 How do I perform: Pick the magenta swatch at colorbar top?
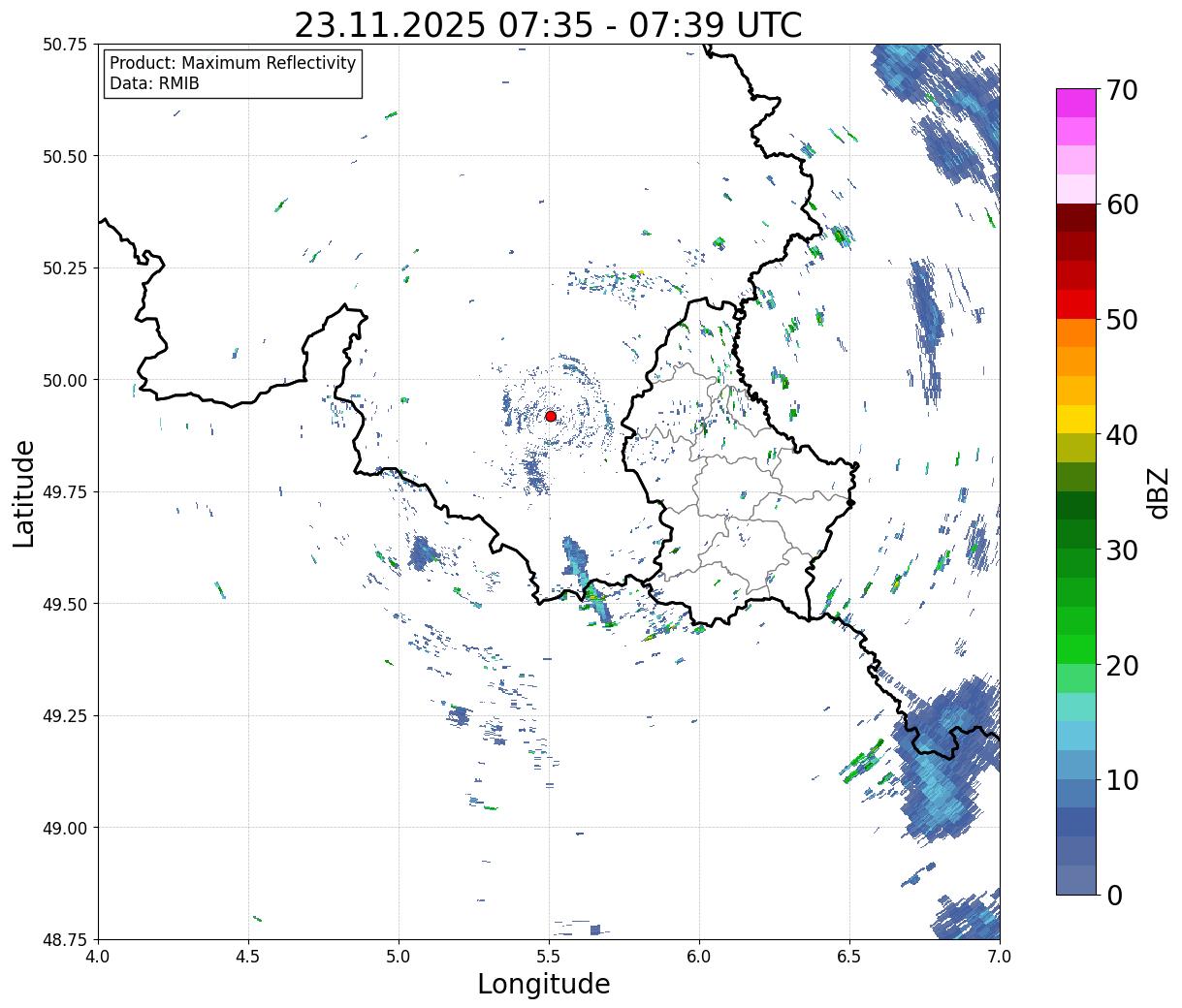coord(1076,103)
